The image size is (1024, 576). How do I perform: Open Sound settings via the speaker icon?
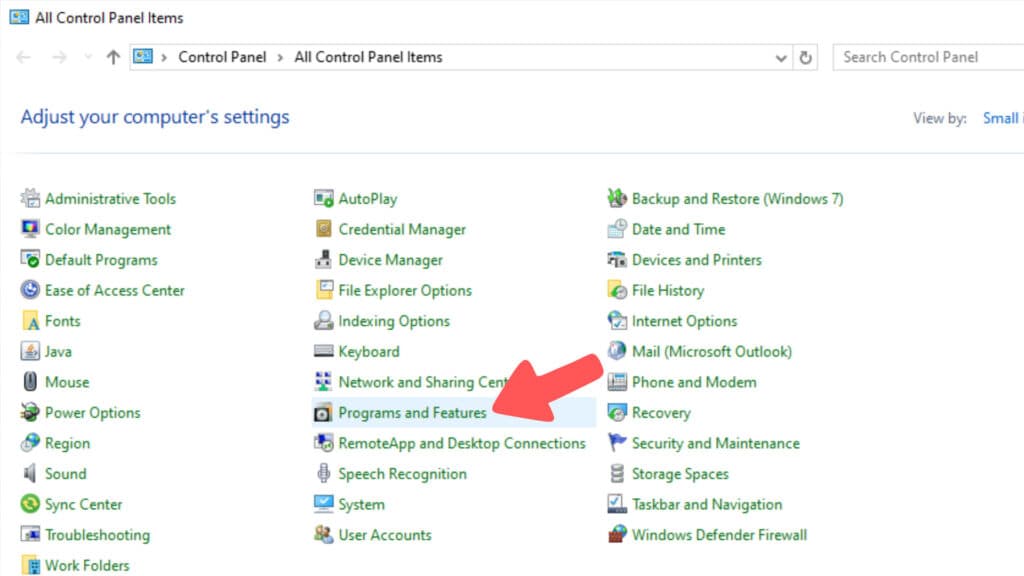[x=31, y=474]
